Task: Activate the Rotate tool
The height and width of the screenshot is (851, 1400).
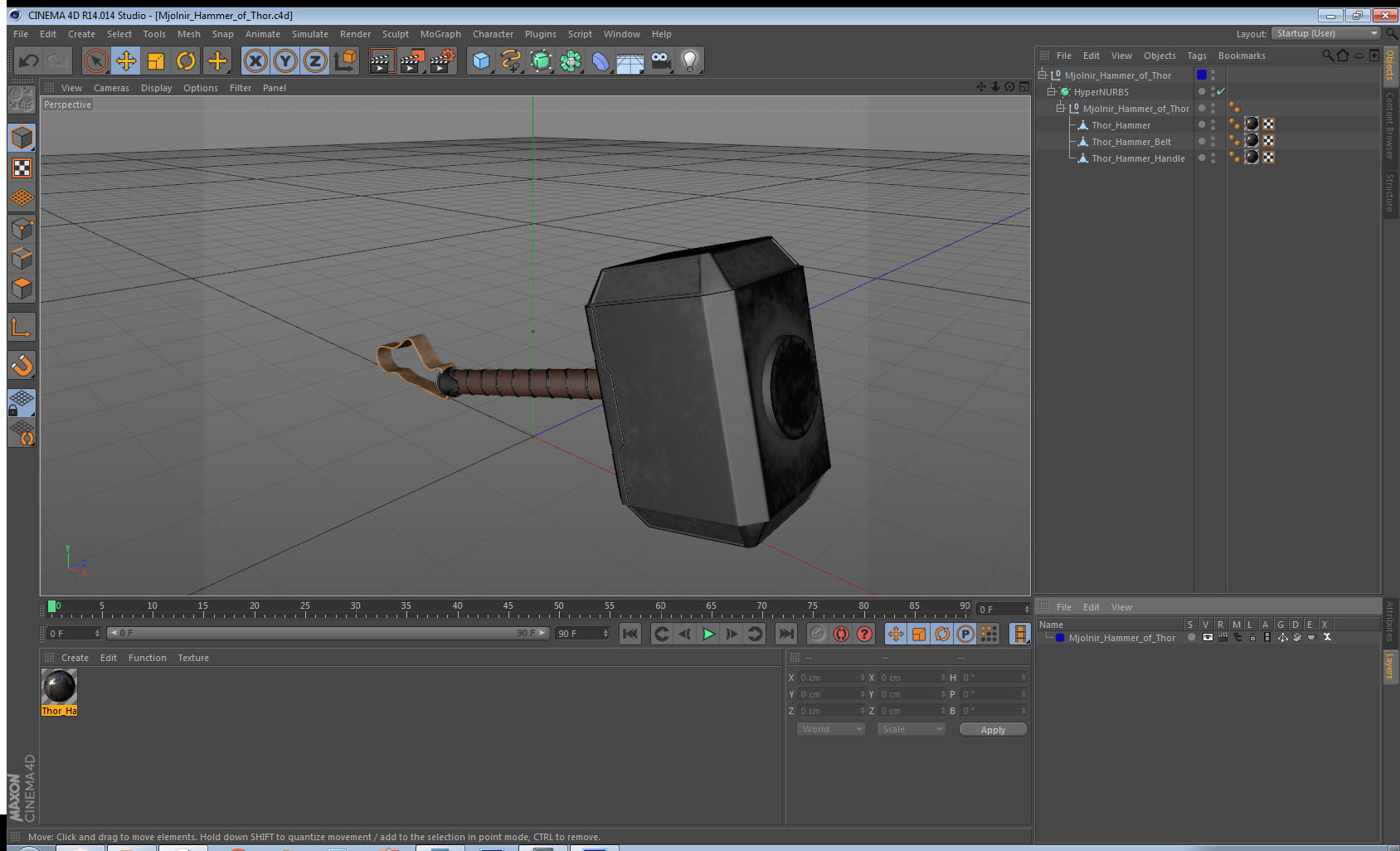Action: point(186,61)
